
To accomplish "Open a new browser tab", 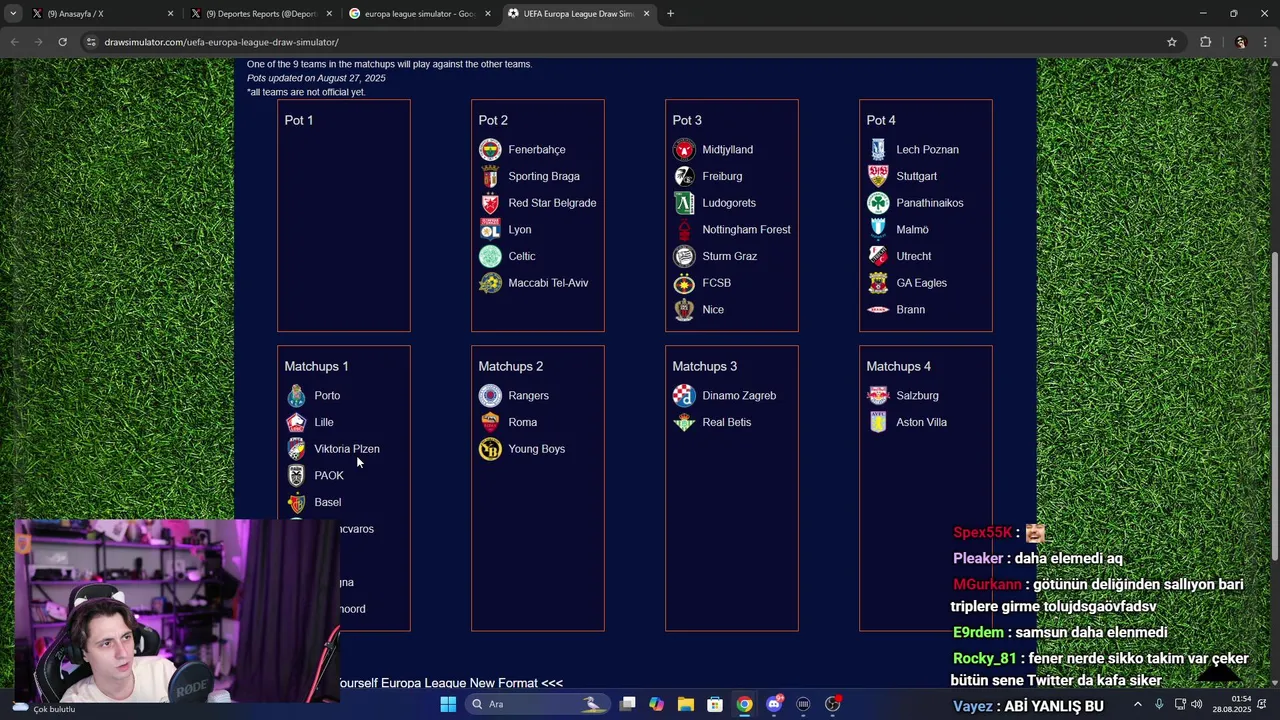I will [x=670, y=14].
